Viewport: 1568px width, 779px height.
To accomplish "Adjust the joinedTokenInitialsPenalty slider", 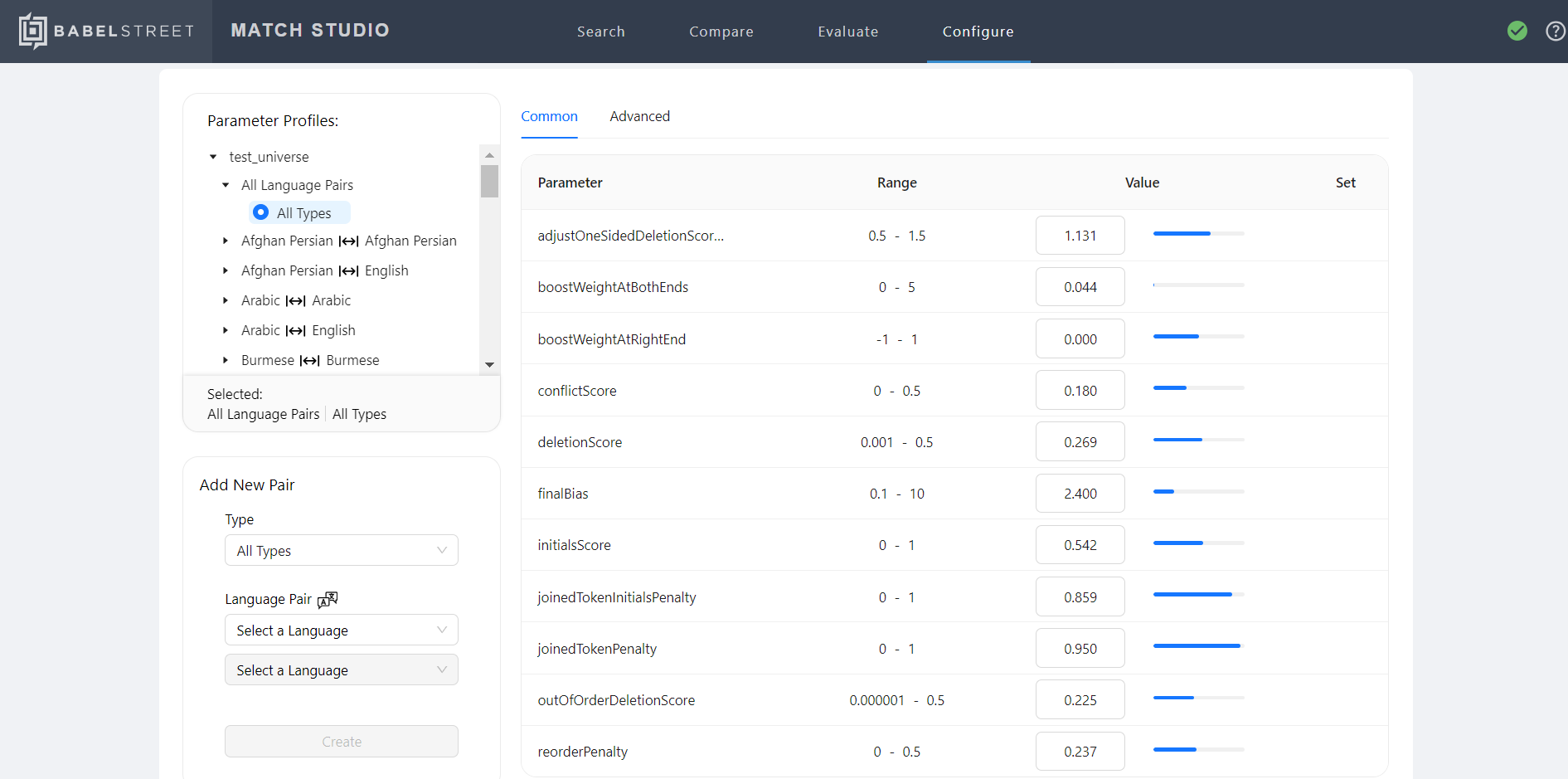I will (1198, 595).
